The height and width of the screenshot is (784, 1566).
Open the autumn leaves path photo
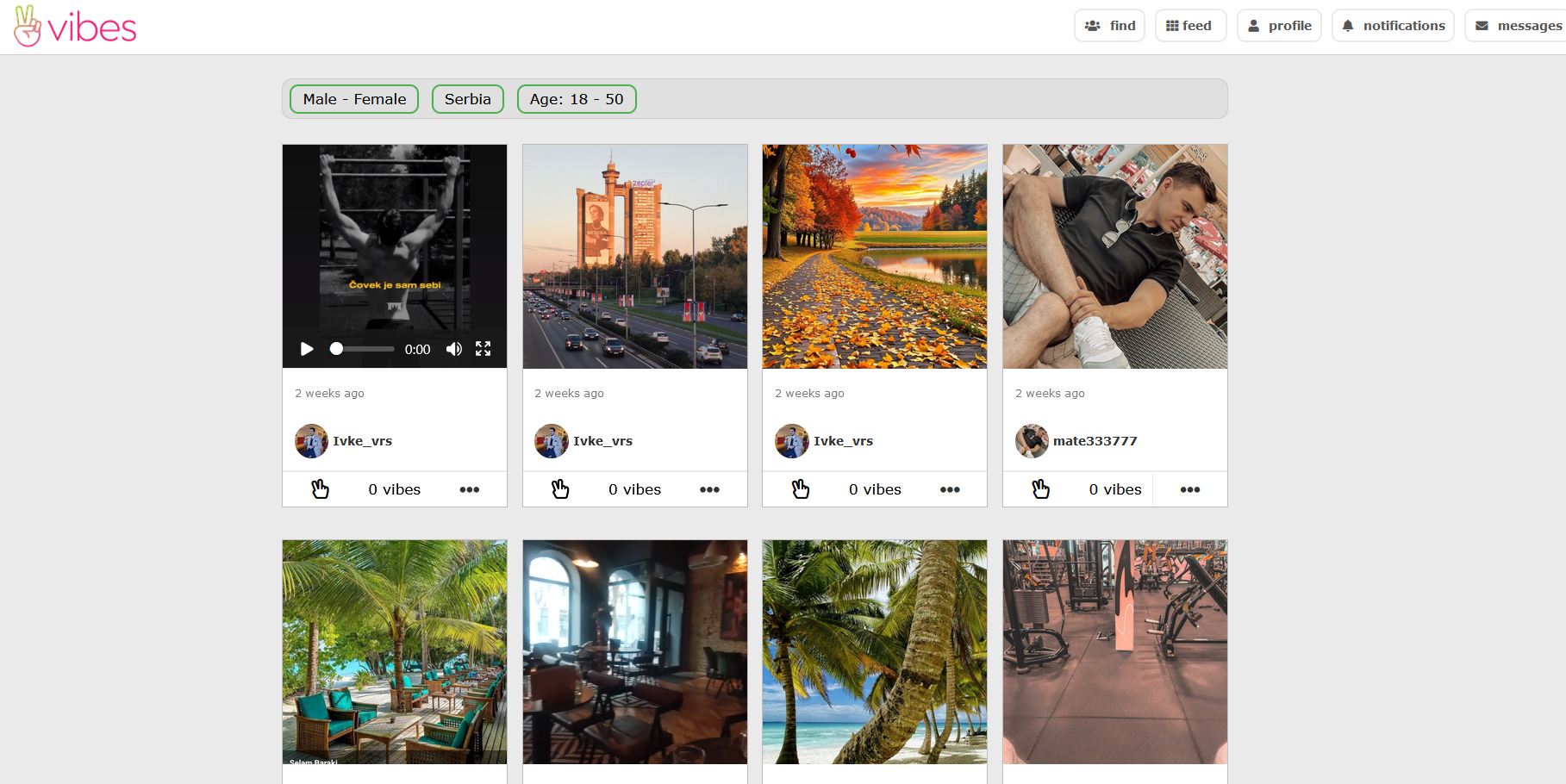[x=875, y=257]
